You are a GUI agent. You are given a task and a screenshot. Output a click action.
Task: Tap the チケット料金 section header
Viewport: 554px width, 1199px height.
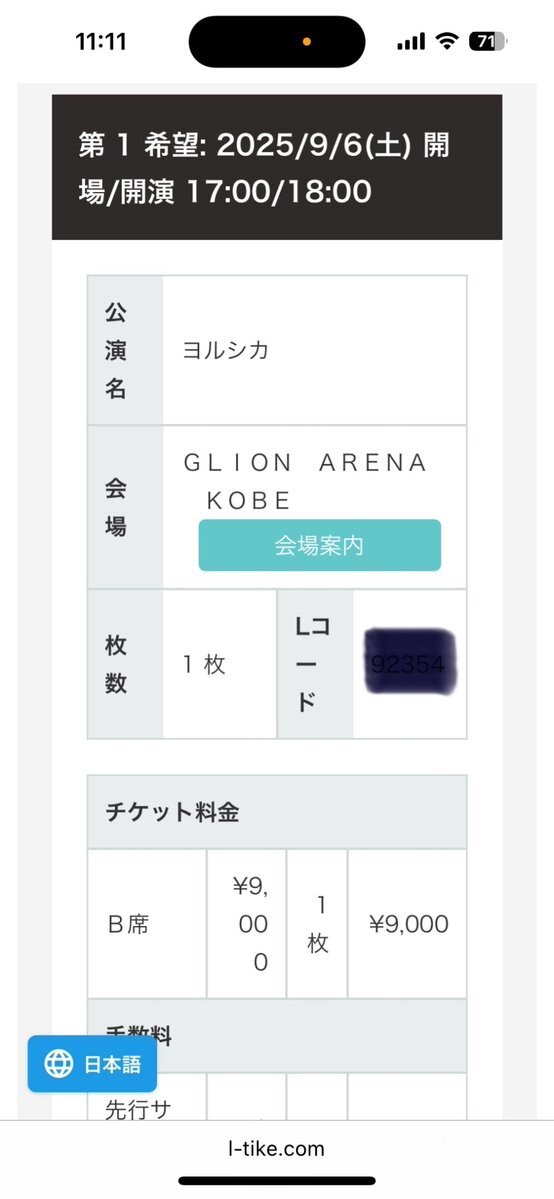coord(277,812)
